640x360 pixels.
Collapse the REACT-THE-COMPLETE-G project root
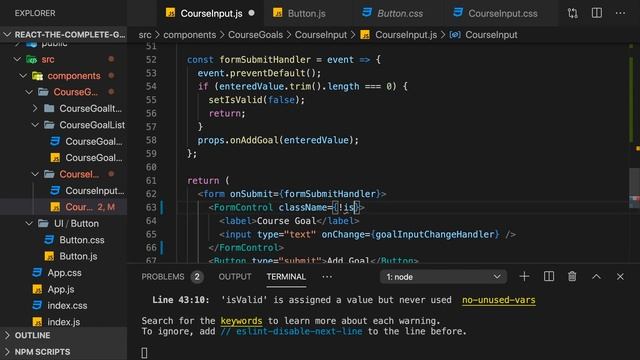(7, 35)
